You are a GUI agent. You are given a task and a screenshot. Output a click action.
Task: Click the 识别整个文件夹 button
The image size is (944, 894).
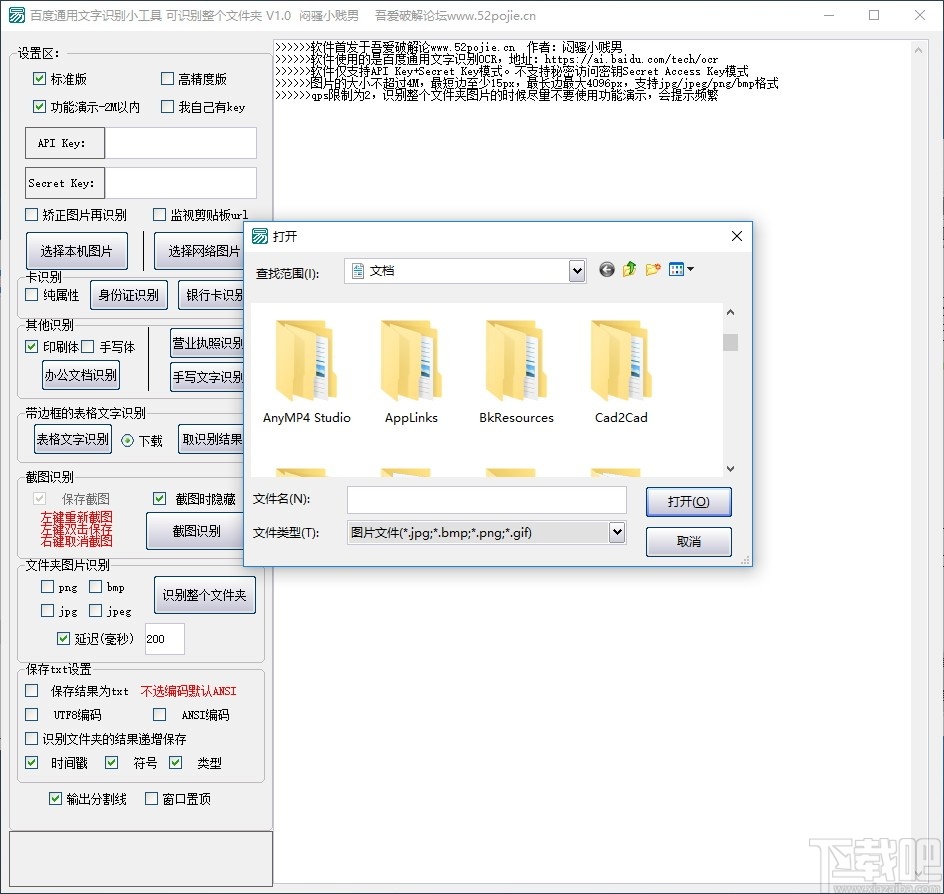coord(204,594)
